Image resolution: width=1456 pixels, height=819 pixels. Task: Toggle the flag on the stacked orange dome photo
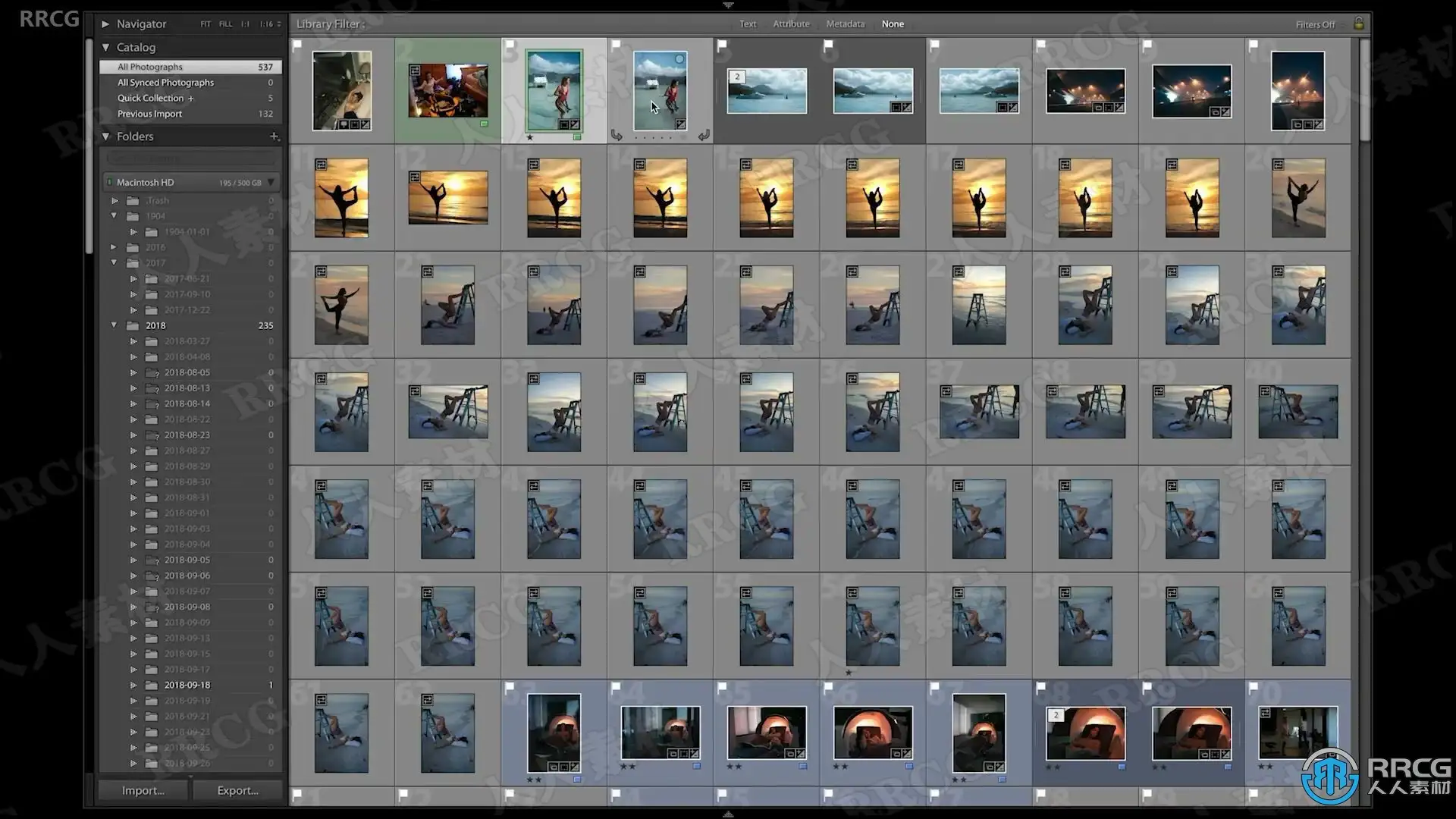point(1040,687)
